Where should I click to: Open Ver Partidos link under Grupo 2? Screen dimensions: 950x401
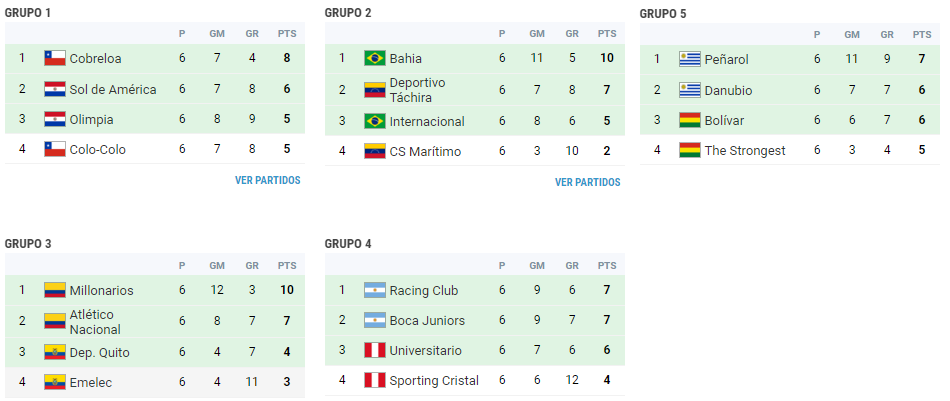[587, 182]
